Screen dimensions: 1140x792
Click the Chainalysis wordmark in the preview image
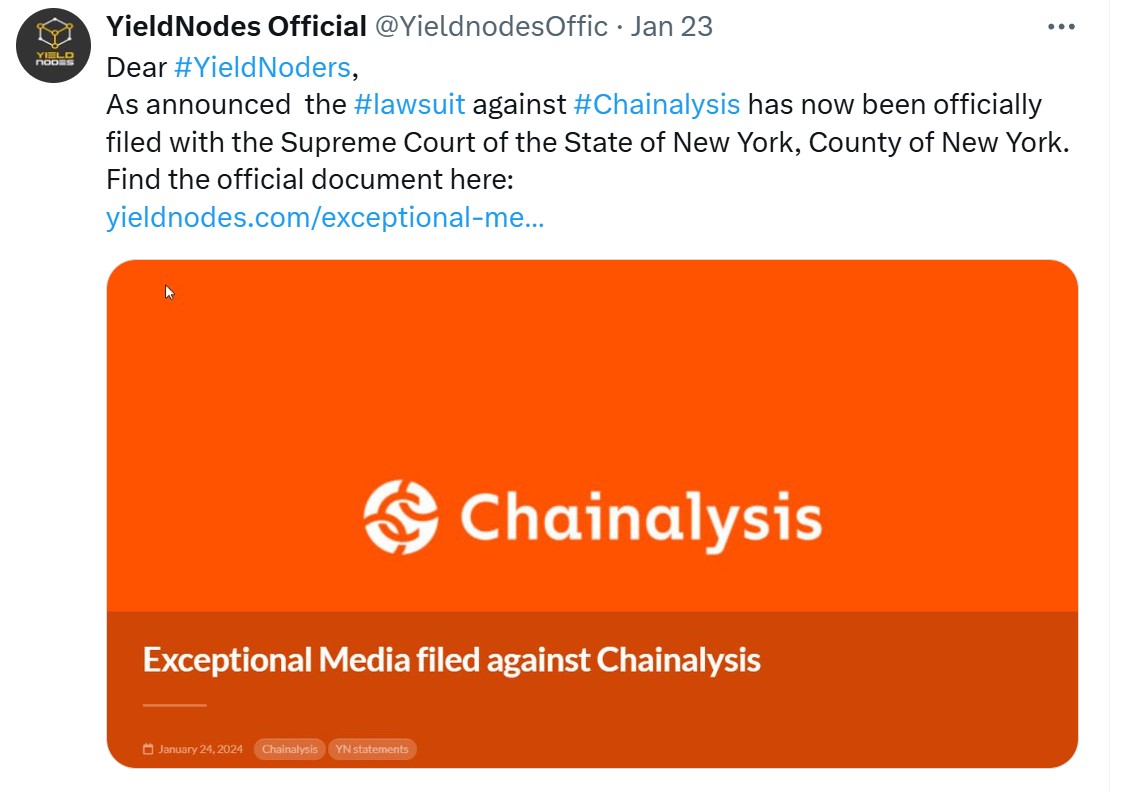pos(640,518)
